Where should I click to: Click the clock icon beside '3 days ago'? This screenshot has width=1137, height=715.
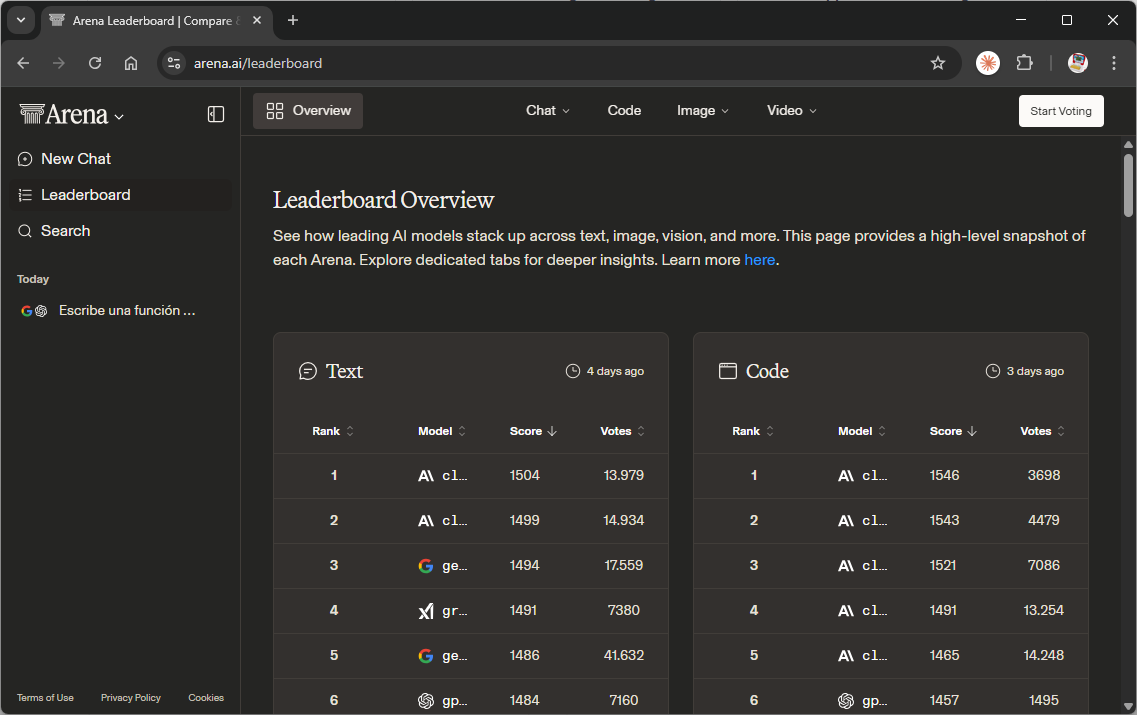tap(993, 371)
